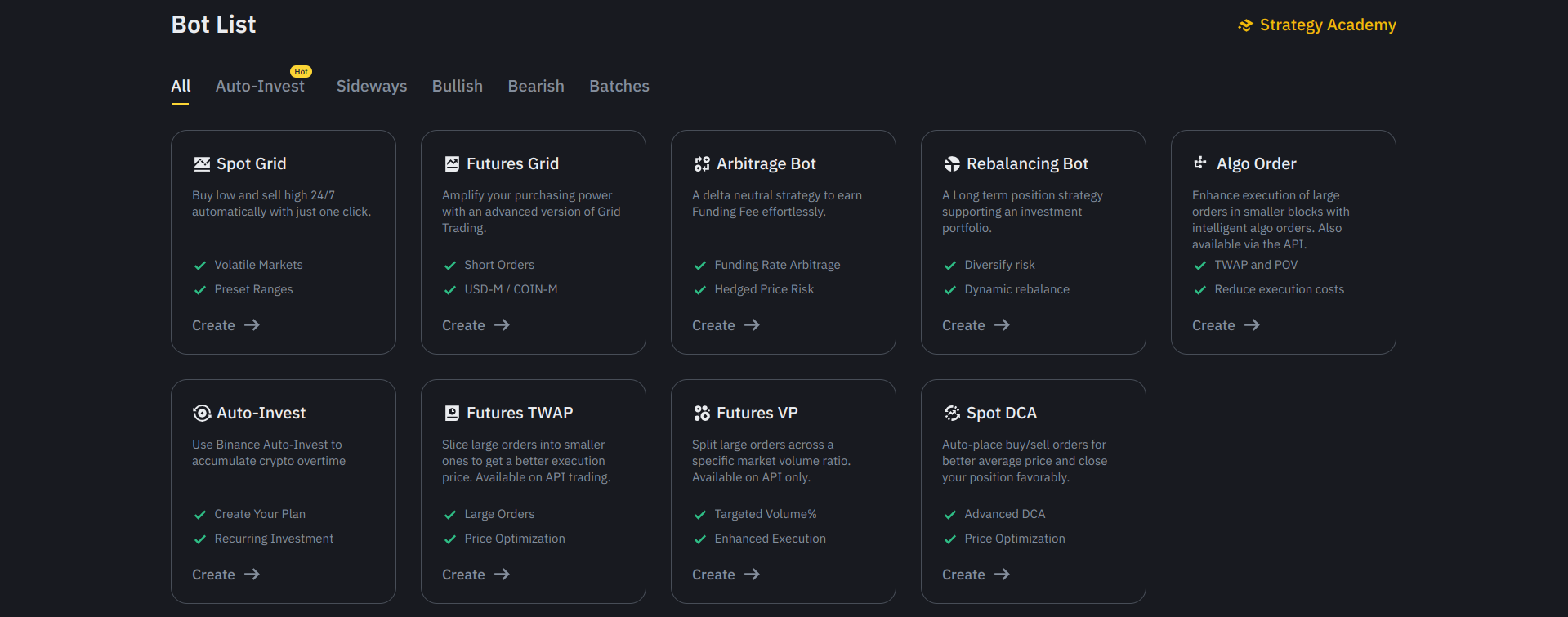Select the Sideways tab
The image size is (1568, 617).
372,87
